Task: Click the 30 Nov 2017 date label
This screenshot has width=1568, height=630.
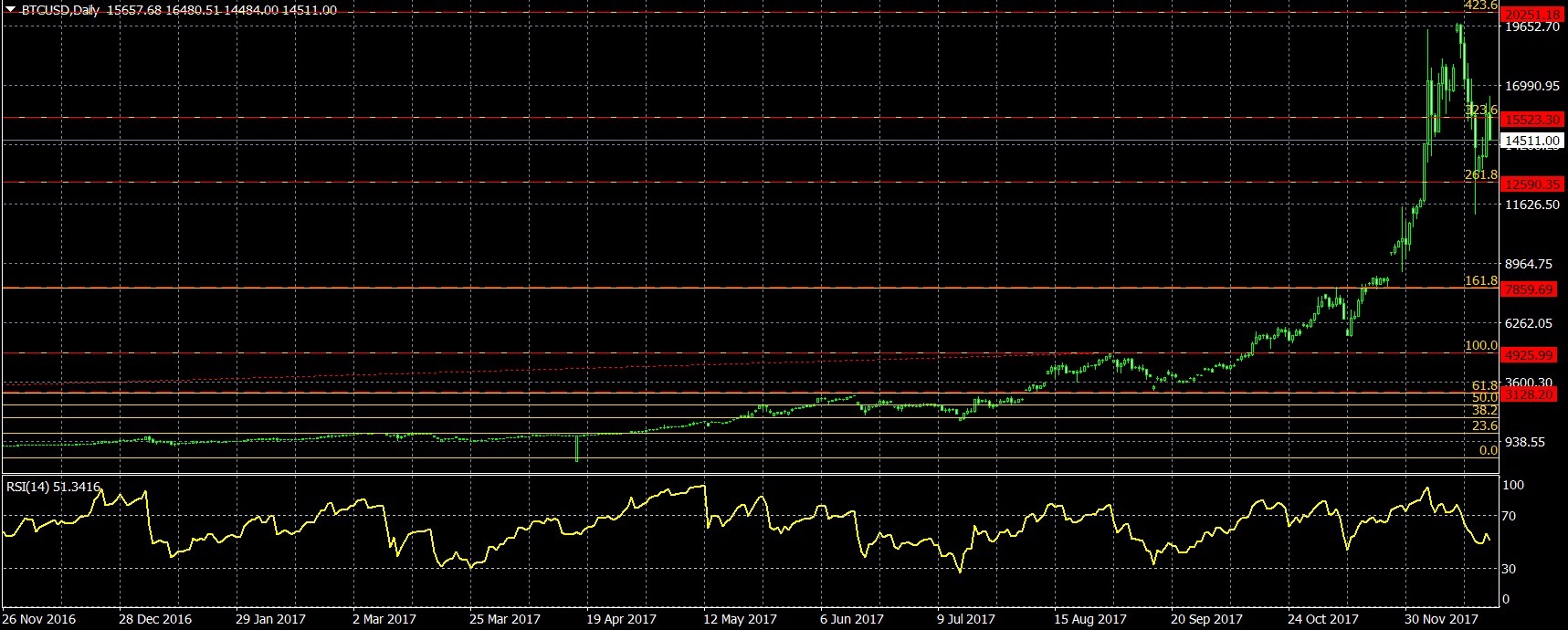Action: [1440, 619]
